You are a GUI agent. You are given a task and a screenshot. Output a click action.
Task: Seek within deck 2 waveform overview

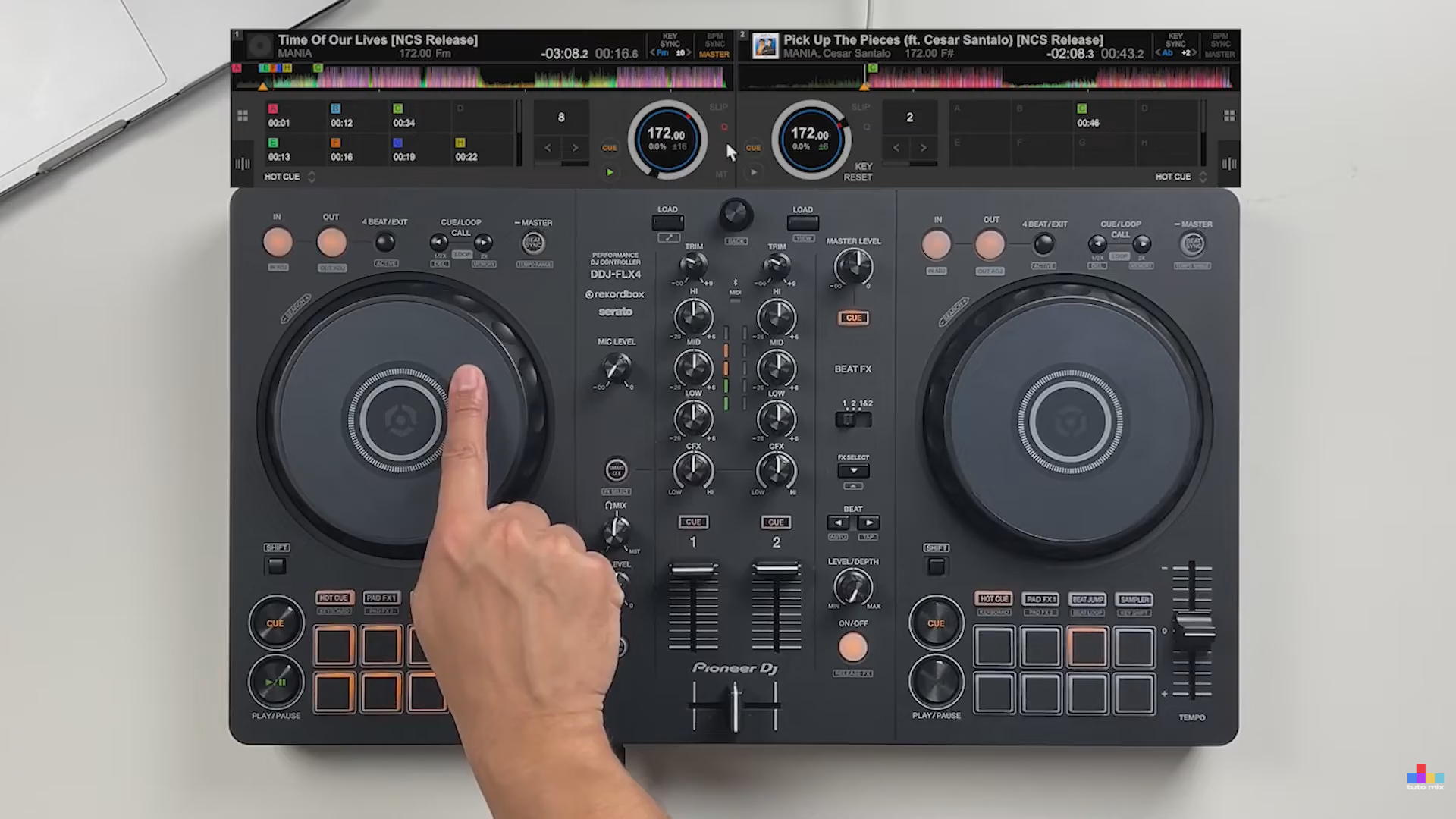pyautogui.click(x=989, y=77)
